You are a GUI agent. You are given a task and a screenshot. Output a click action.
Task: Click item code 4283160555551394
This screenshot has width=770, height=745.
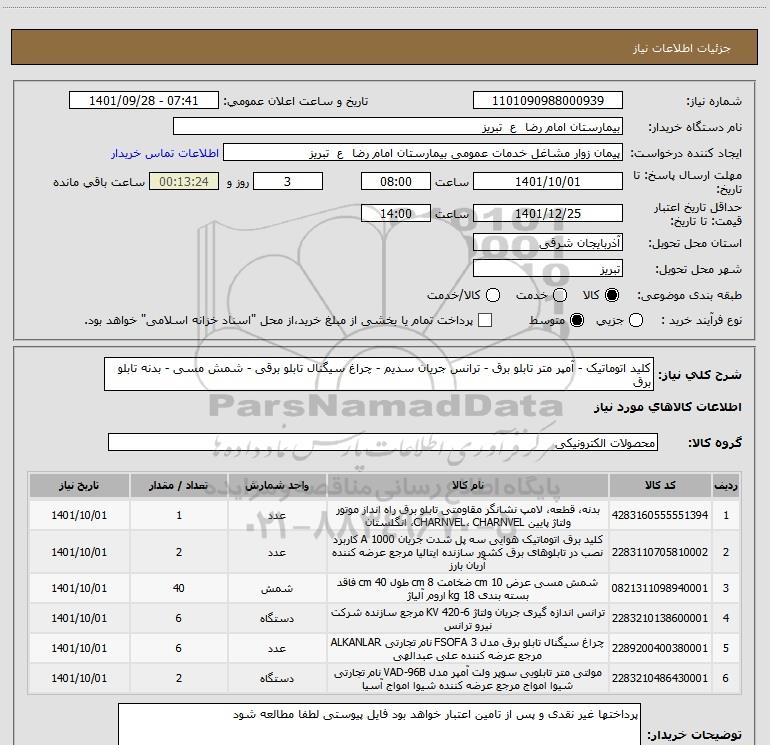660,515
